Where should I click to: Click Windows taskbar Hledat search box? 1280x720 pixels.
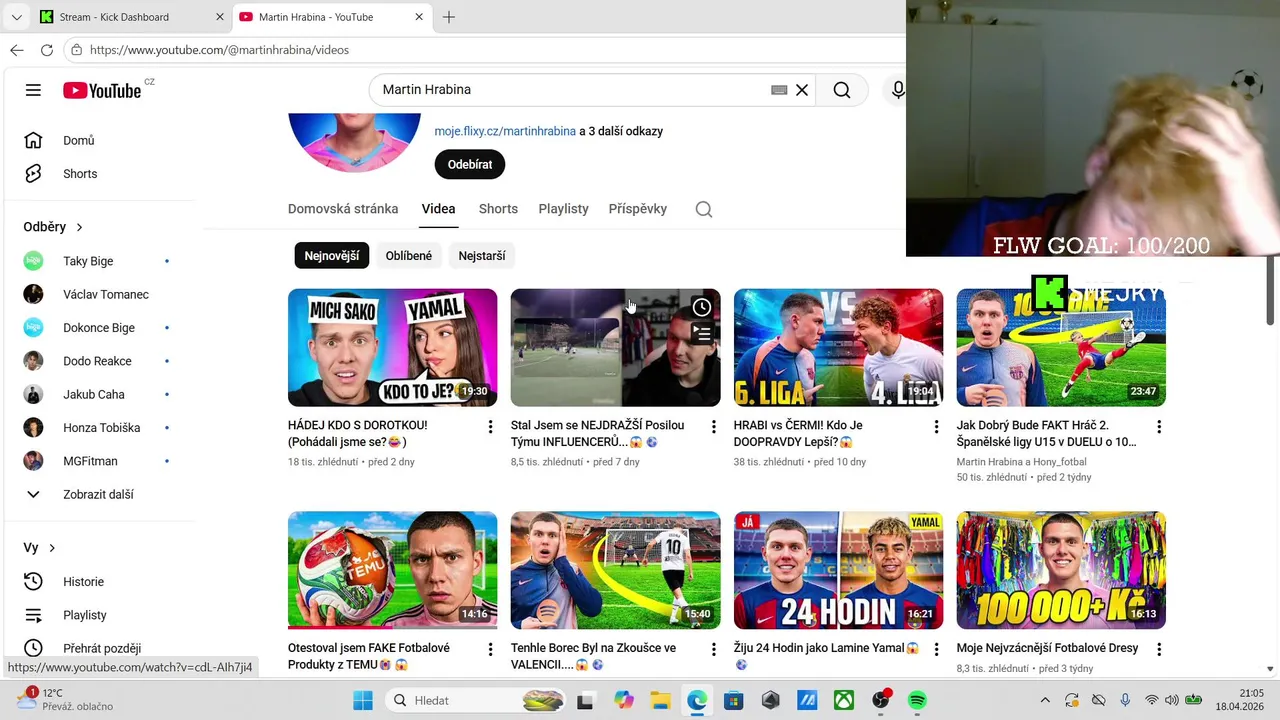480,700
